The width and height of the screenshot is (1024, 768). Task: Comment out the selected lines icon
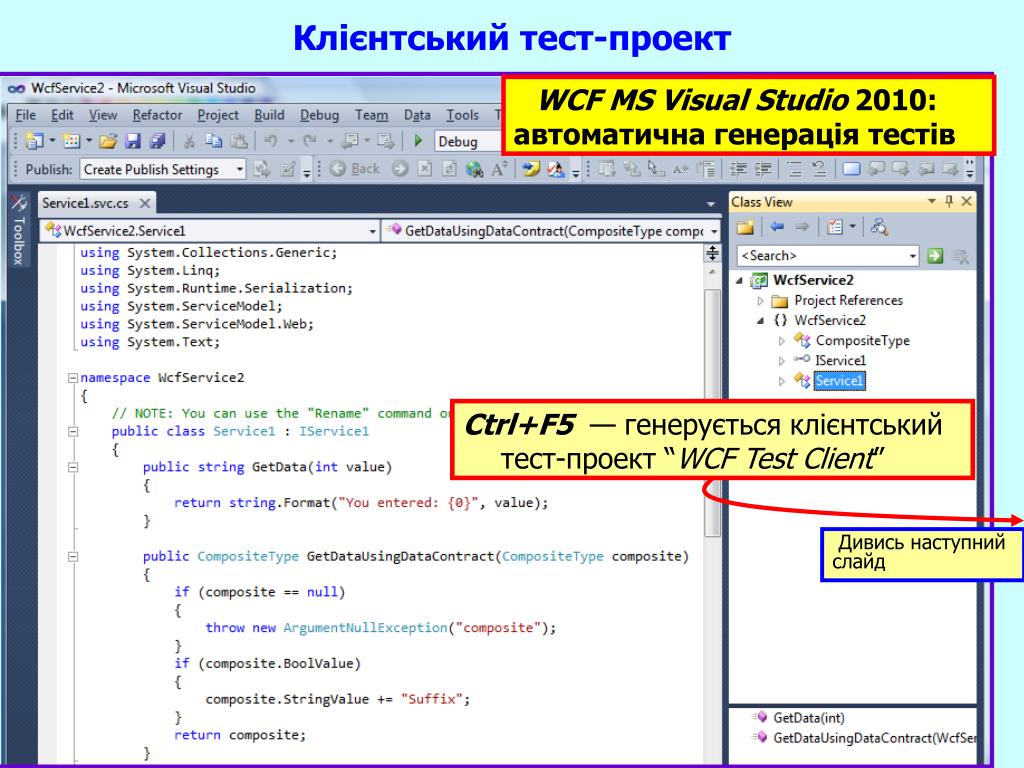click(x=795, y=170)
